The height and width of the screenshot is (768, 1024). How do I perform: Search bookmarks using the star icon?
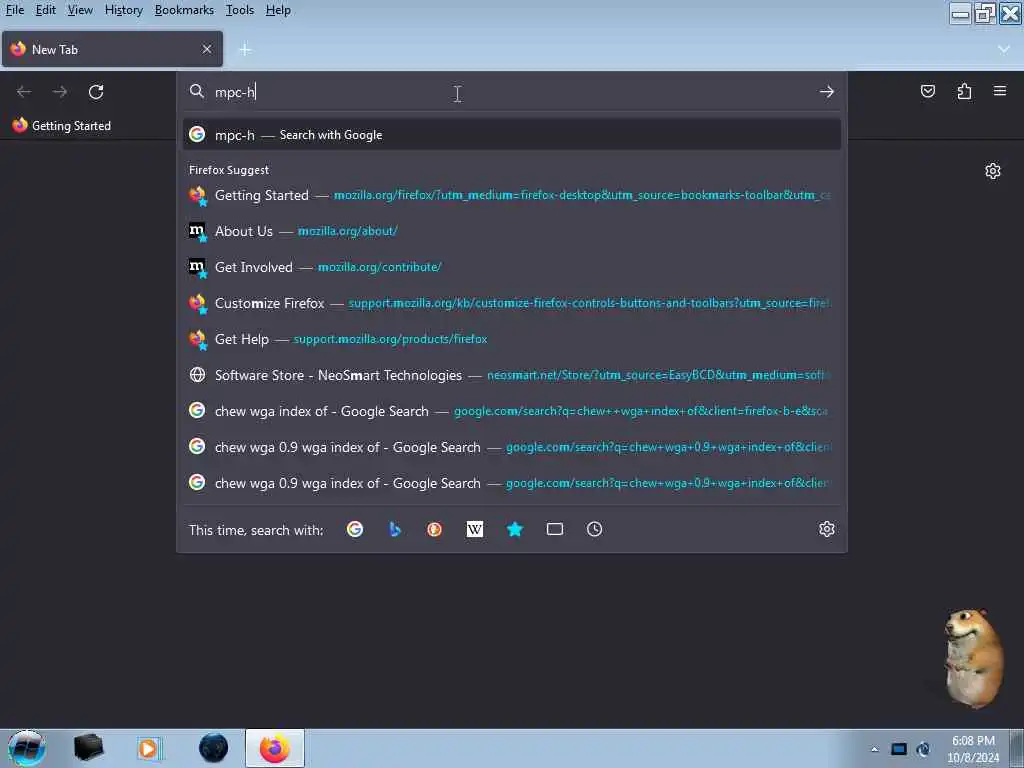pyautogui.click(x=515, y=530)
